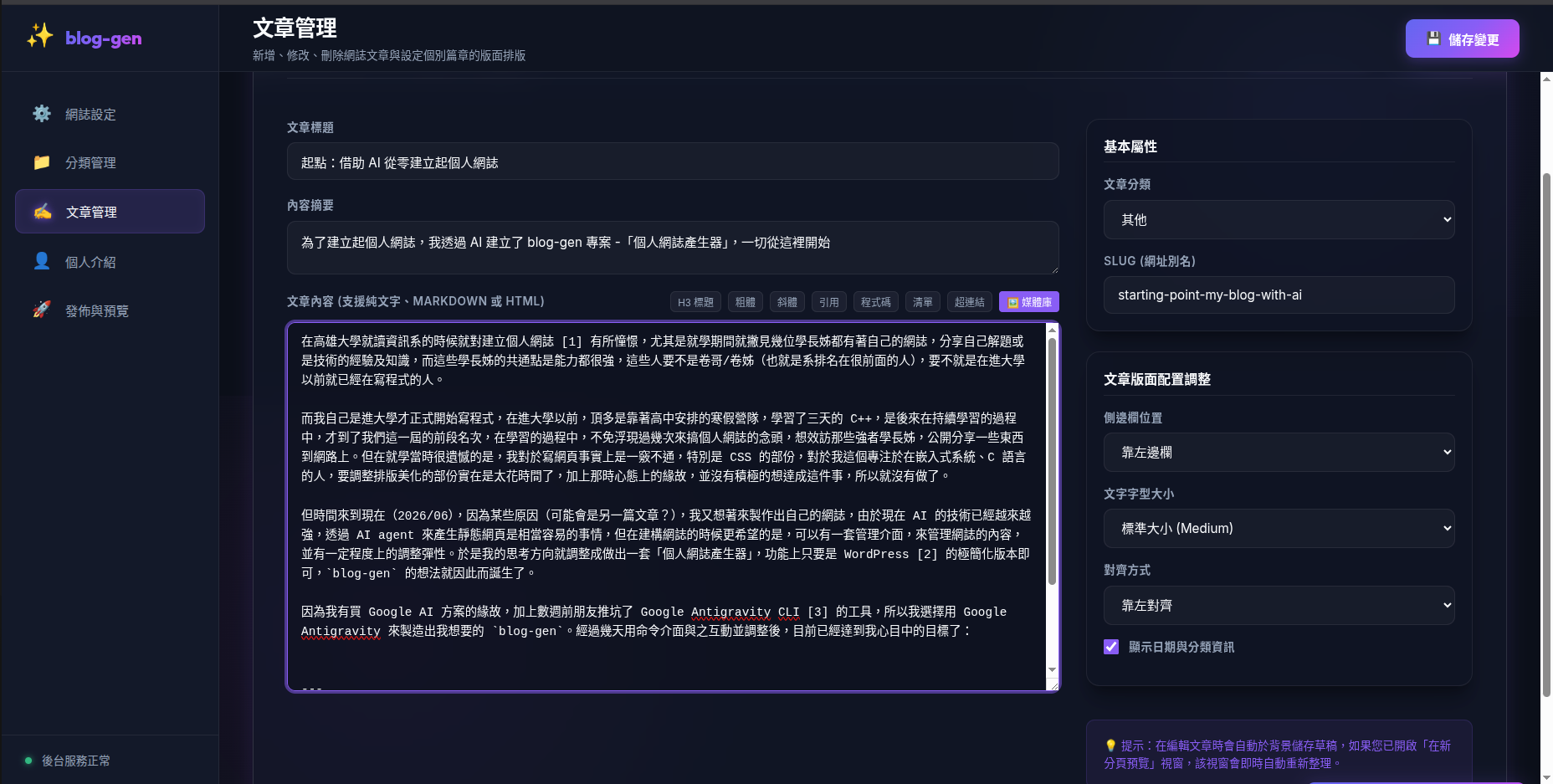
Task: Open the 文章分類 dropdown showing 其他
Action: coord(1279,219)
